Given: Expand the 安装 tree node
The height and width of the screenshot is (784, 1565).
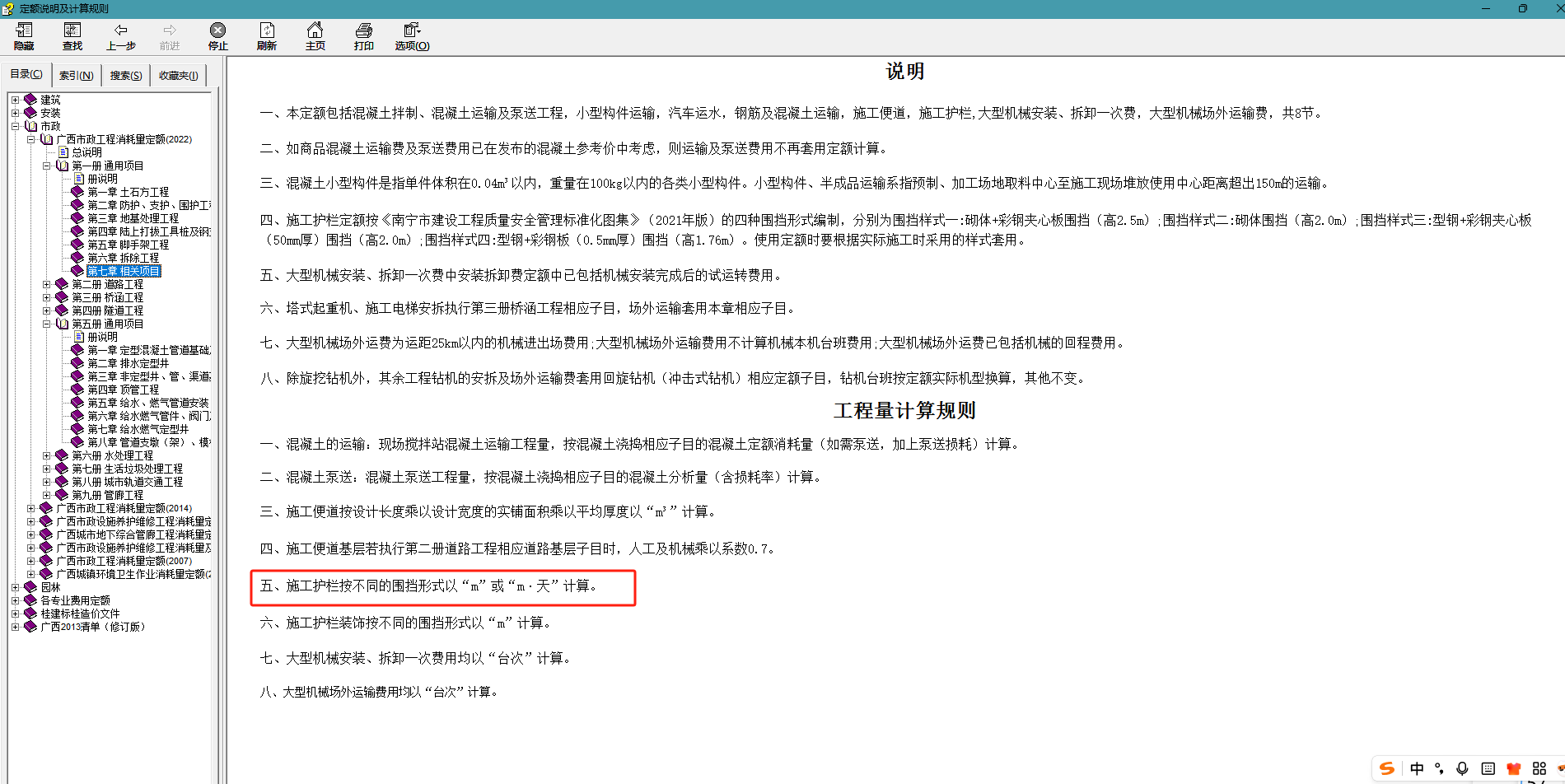Looking at the screenshot, I should click(x=15, y=113).
